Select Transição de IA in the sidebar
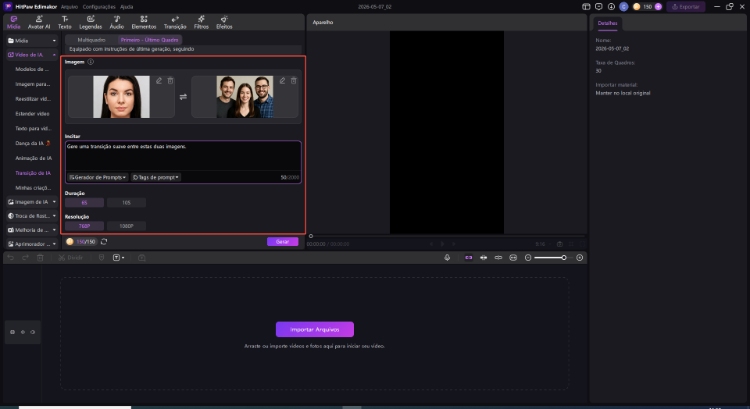The width and height of the screenshot is (750, 409). click(33, 173)
